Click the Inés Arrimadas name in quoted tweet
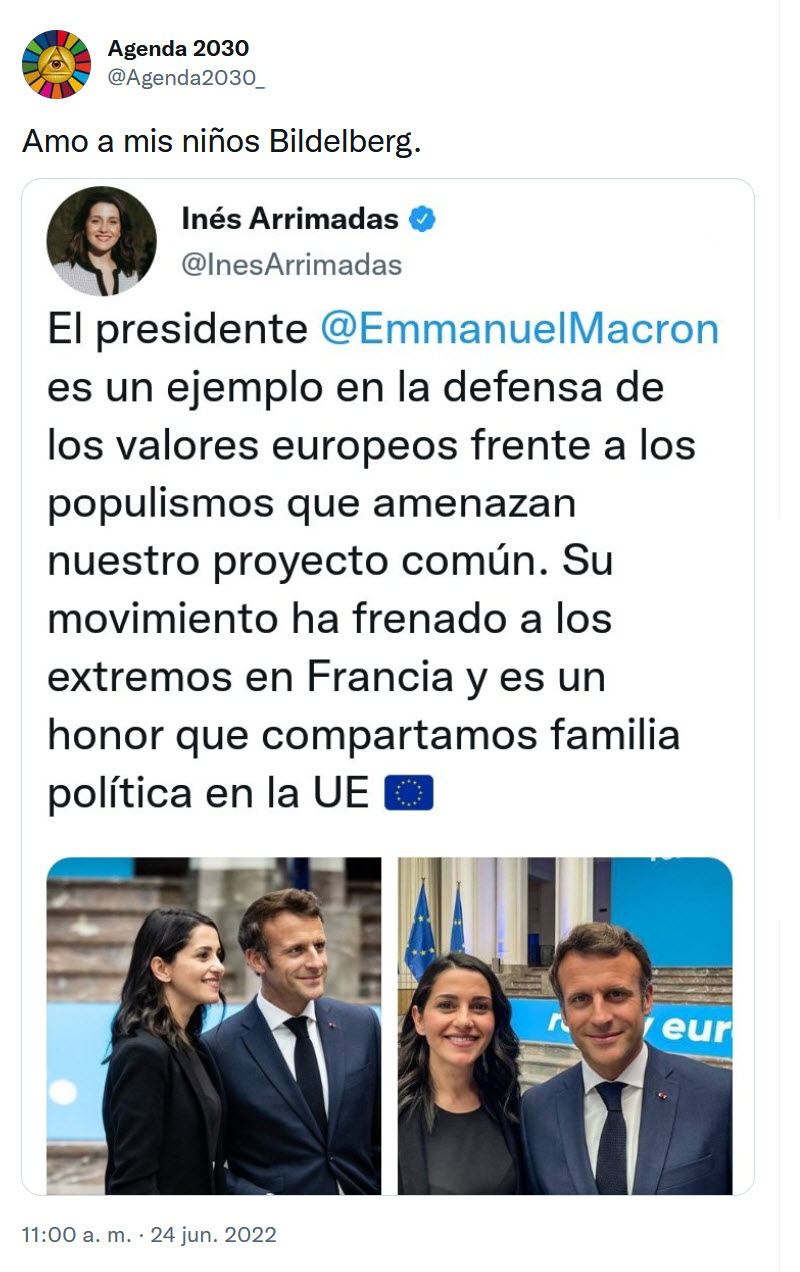 click(x=290, y=219)
